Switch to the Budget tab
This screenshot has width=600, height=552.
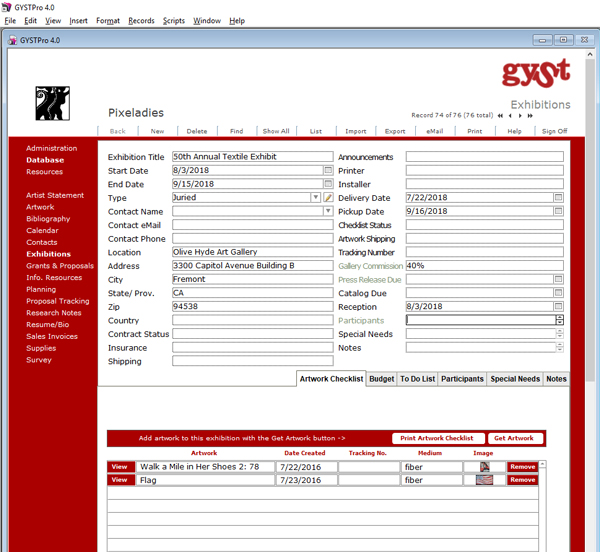(x=381, y=379)
